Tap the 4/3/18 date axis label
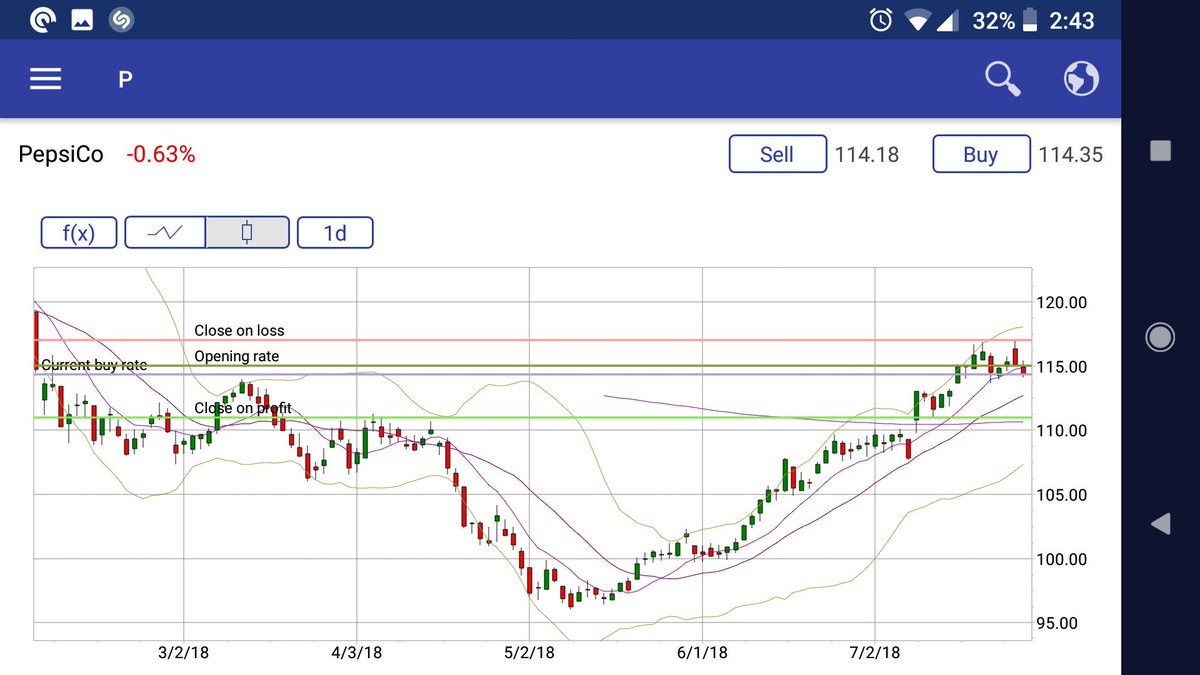The width and height of the screenshot is (1200, 675). pyautogui.click(x=357, y=653)
